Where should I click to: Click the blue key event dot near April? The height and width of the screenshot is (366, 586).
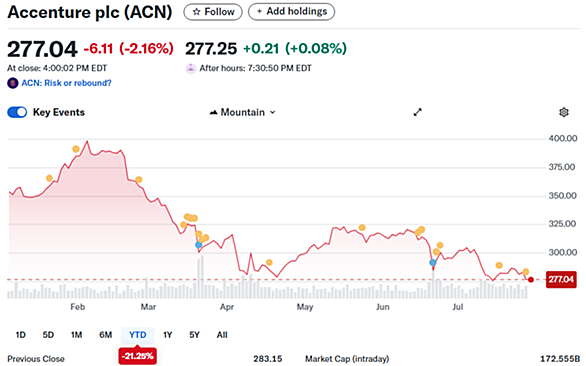198,245
